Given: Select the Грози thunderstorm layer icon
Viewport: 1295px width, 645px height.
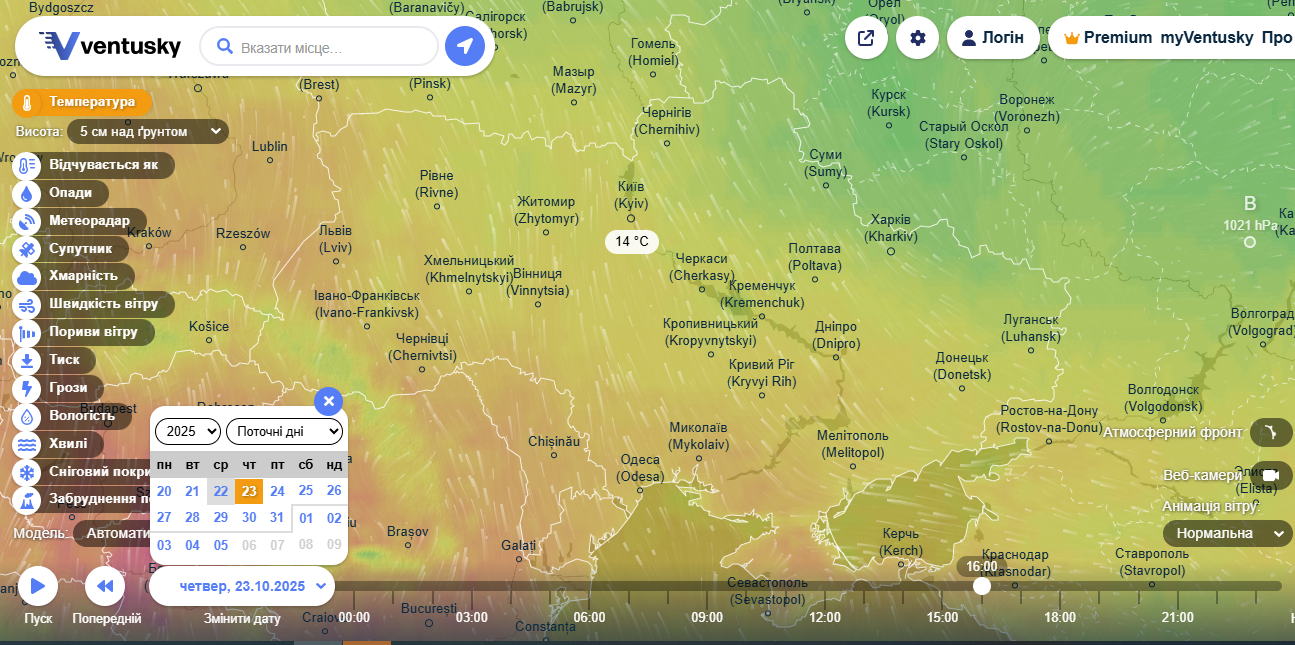Looking at the screenshot, I should click(x=27, y=388).
